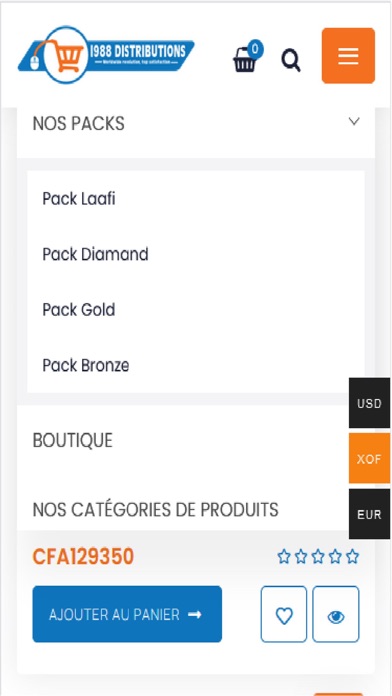Click the 1988 Distributions logo
Image resolution: width=392 pixels, height=696 pixels.
coord(106,55)
